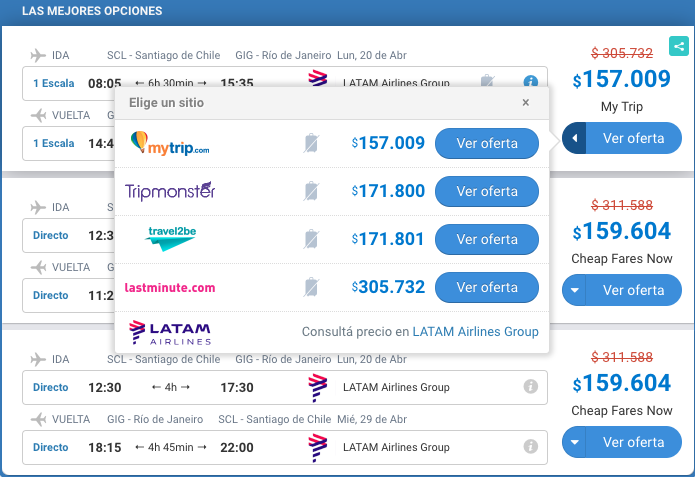Click 'My Trip' provider label
695x477 pixels.
(622, 106)
